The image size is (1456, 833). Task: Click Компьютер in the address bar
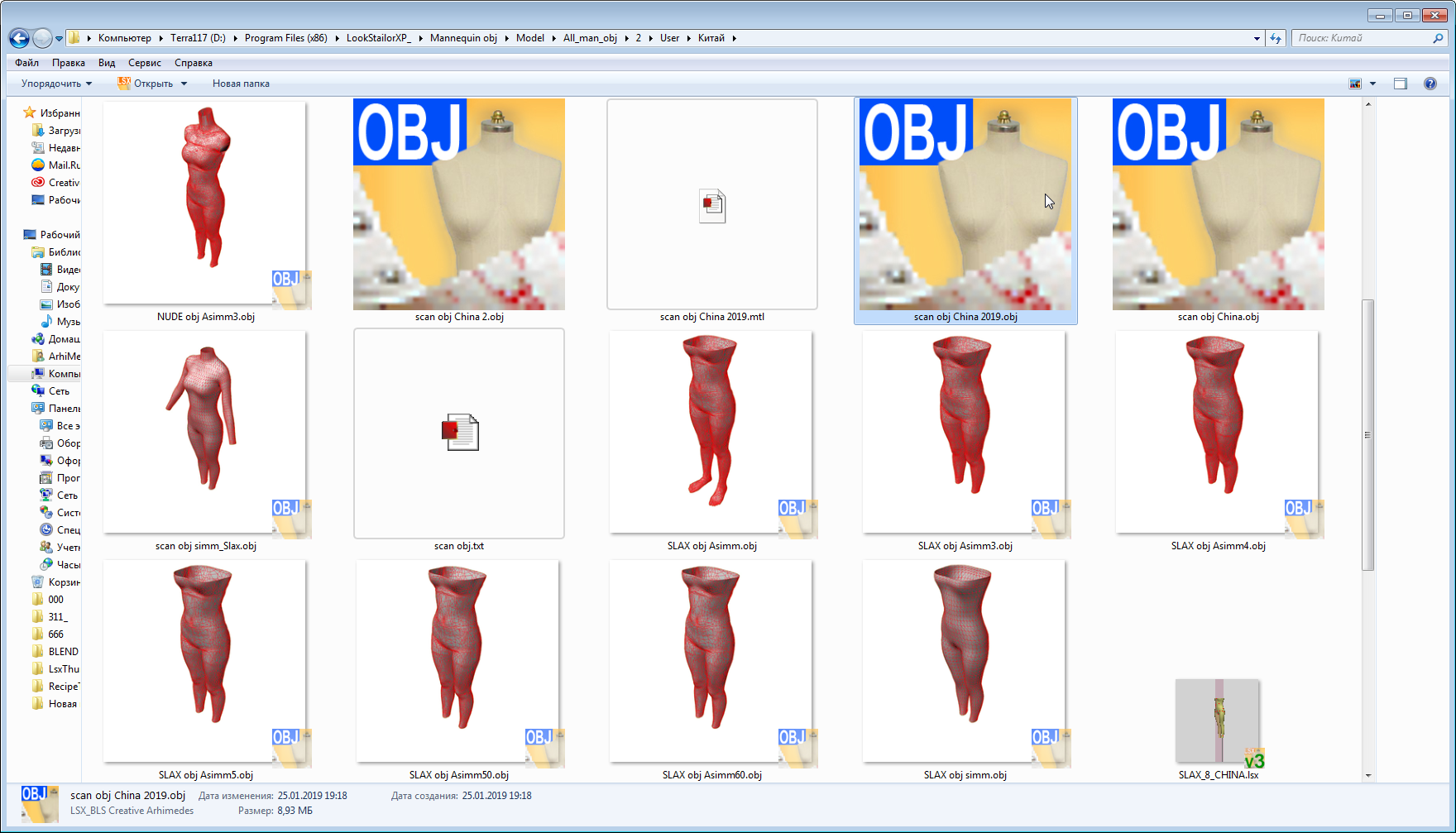pyautogui.click(x=125, y=38)
